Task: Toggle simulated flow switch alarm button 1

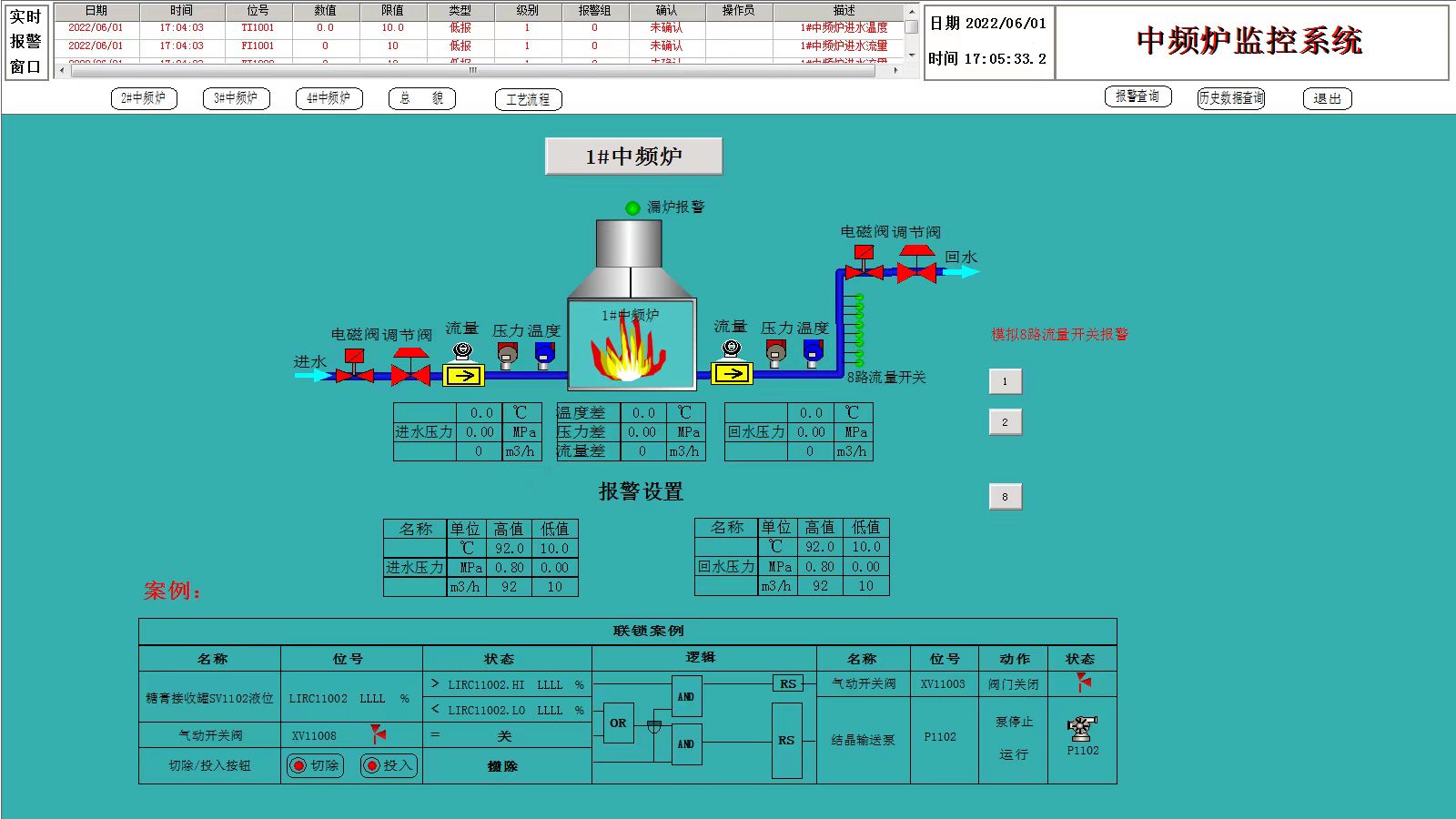Action: (x=1005, y=381)
